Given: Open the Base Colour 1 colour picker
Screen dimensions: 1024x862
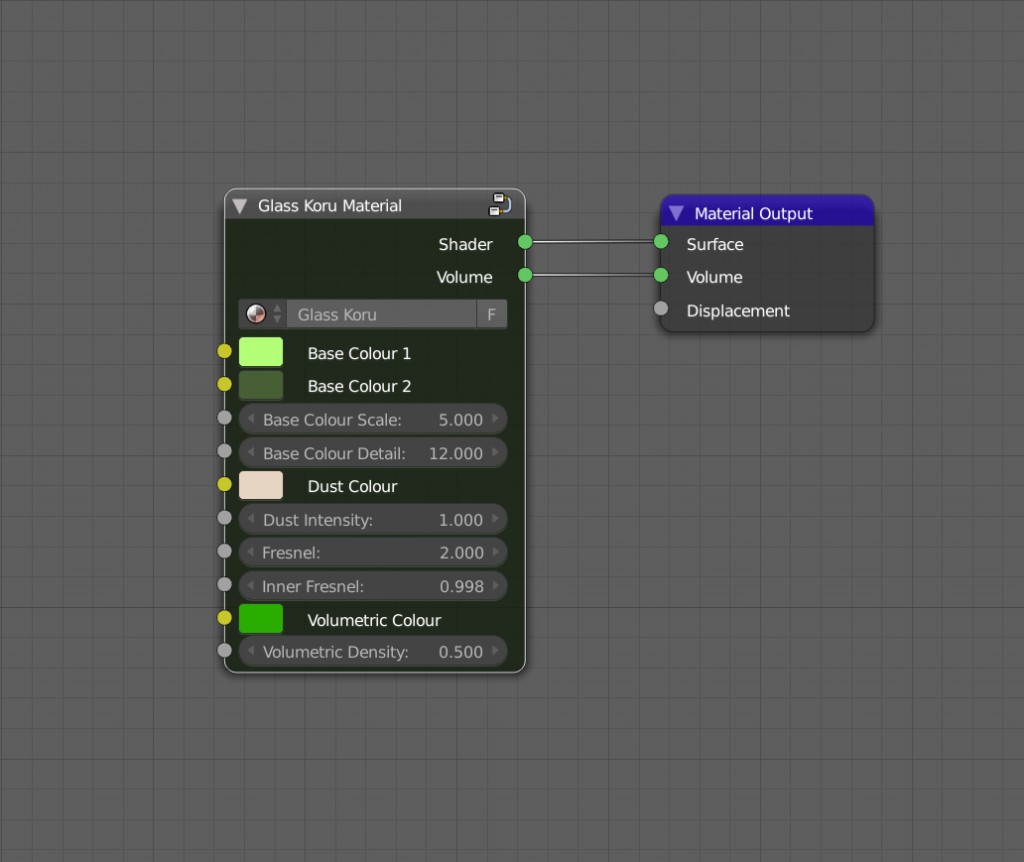Looking at the screenshot, I should [x=259, y=351].
